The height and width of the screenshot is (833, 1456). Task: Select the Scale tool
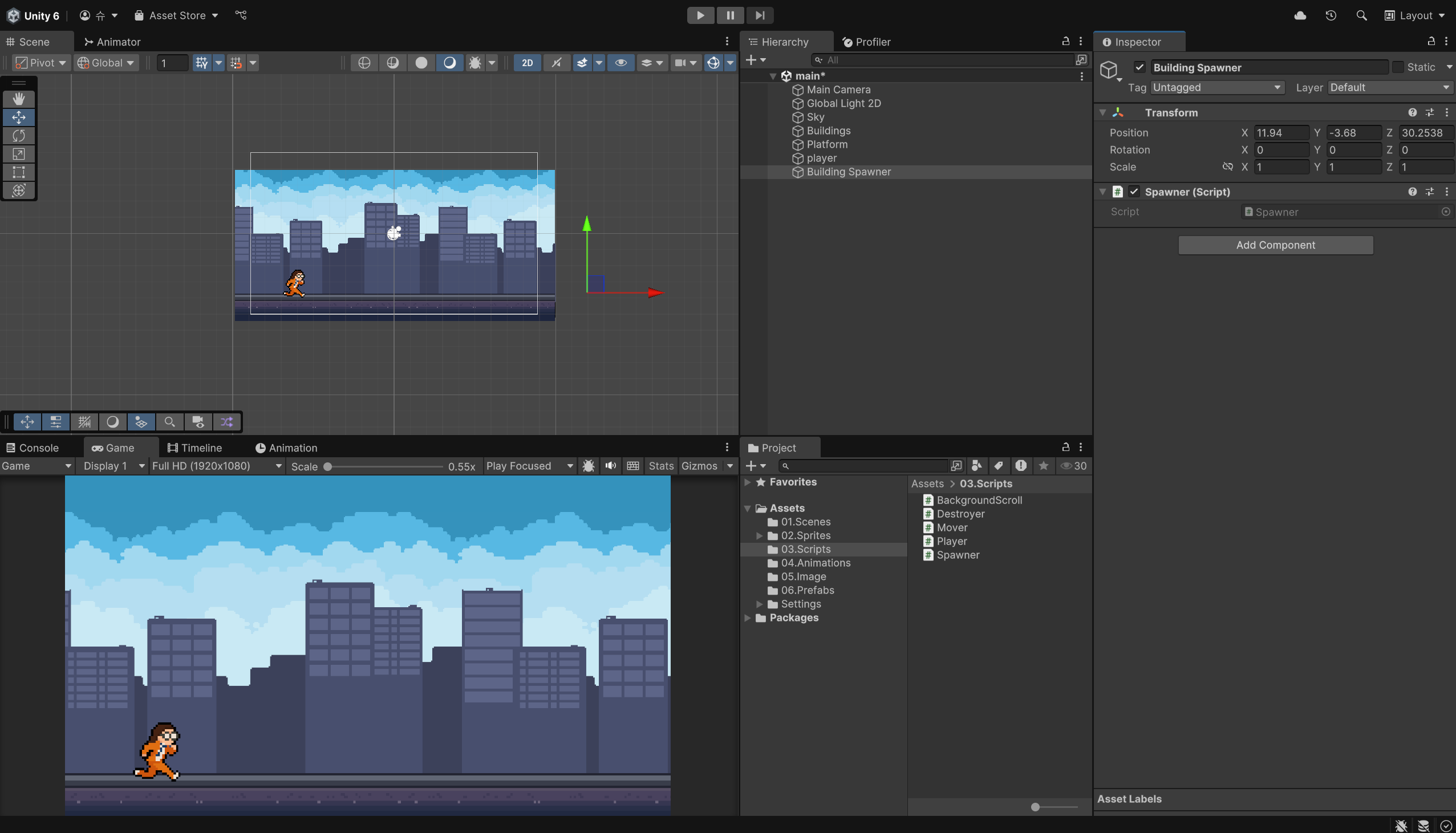19,154
